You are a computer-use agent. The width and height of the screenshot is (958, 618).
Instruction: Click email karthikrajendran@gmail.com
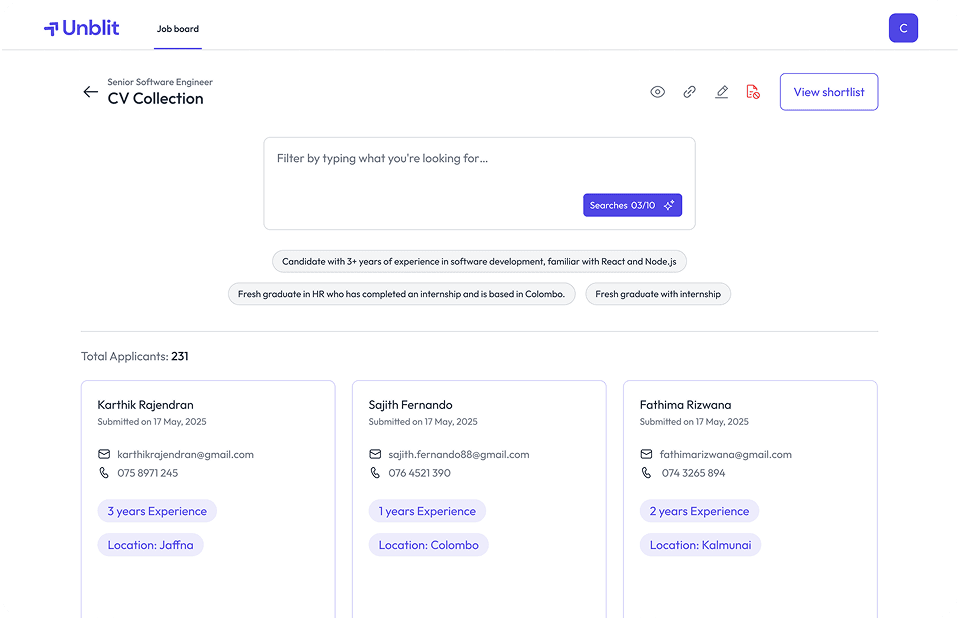point(185,454)
